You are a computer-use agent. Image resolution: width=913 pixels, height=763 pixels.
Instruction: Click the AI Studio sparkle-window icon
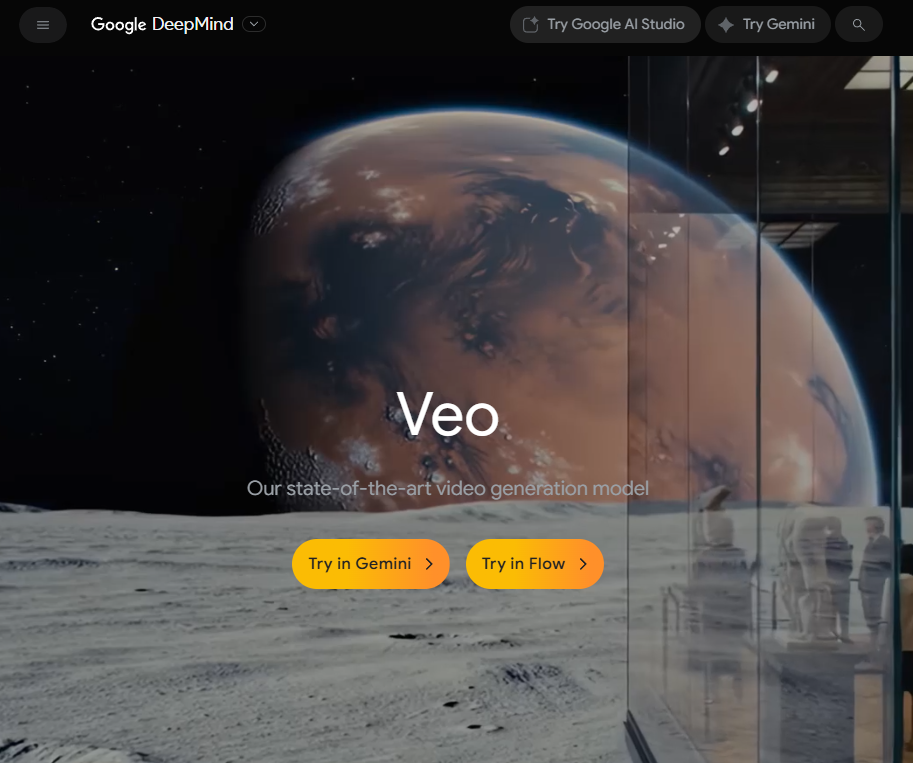(530, 24)
